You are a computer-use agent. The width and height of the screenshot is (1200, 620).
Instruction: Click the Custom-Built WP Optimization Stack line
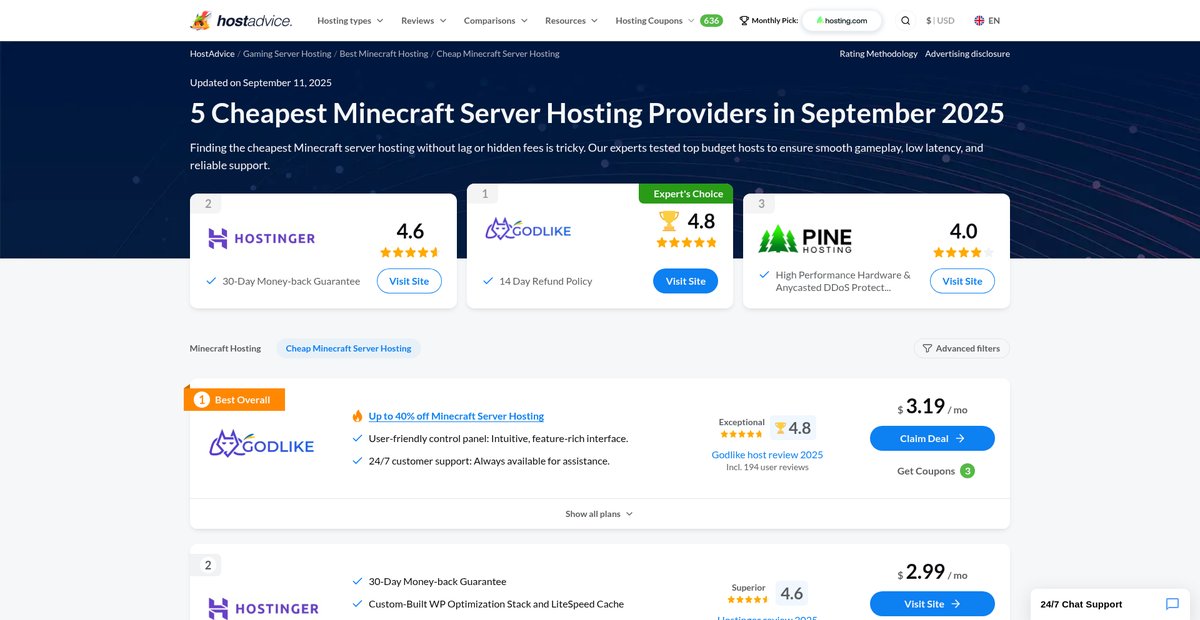coord(496,604)
